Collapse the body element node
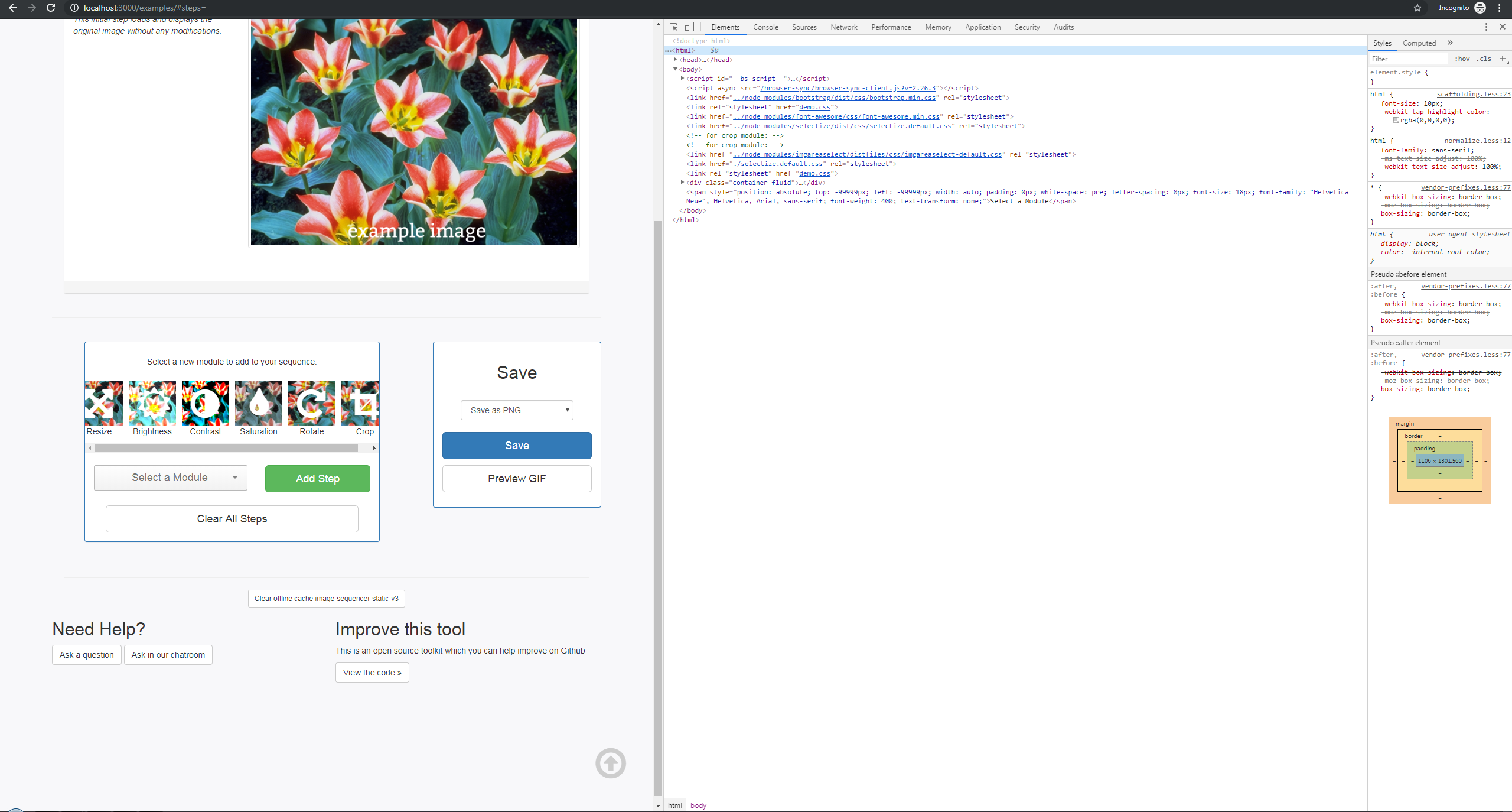The height and width of the screenshot is (812, 1512). tap(675, 69)
